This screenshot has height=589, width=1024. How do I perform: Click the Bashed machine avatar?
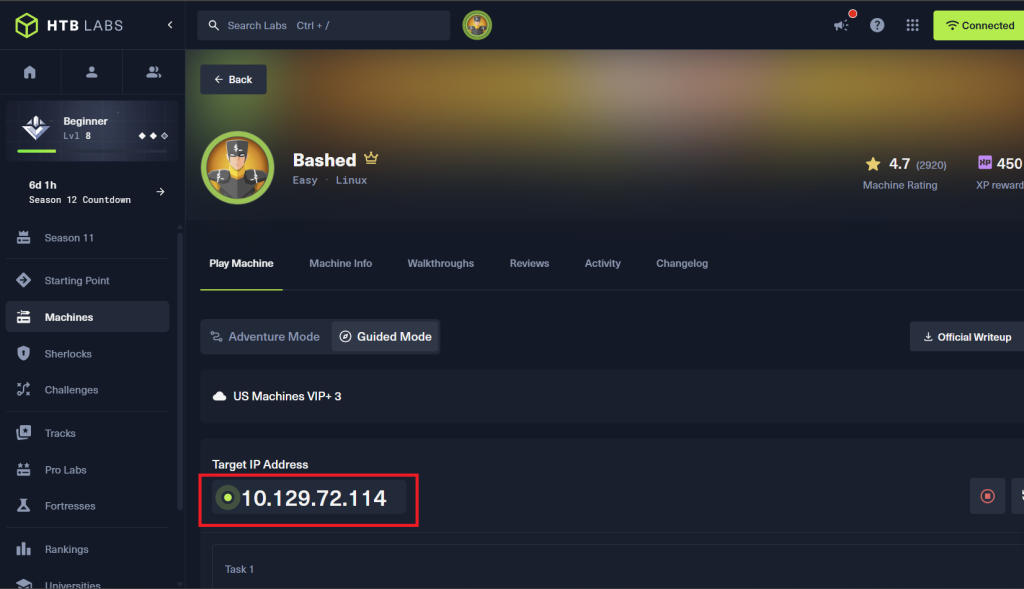[238, 168]
